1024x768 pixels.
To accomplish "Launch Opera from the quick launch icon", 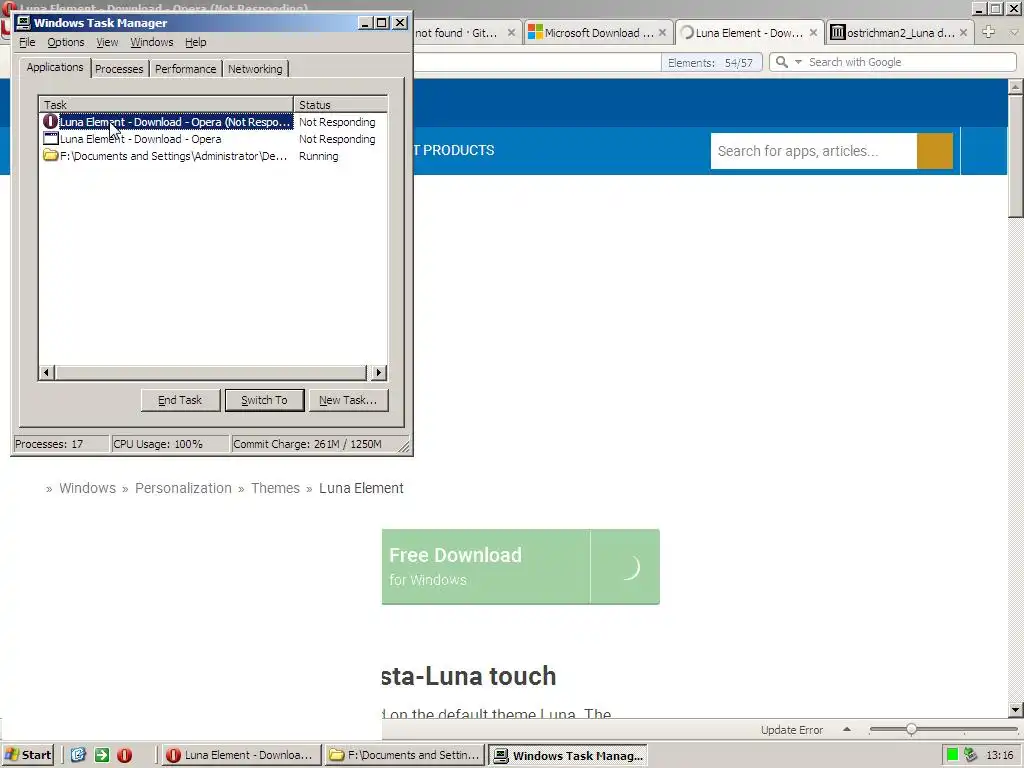I will pos(125,755).
